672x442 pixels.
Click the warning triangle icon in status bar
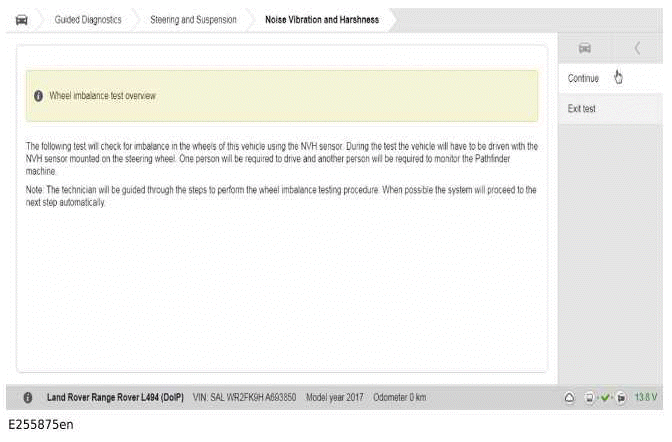tap(569, 397)
